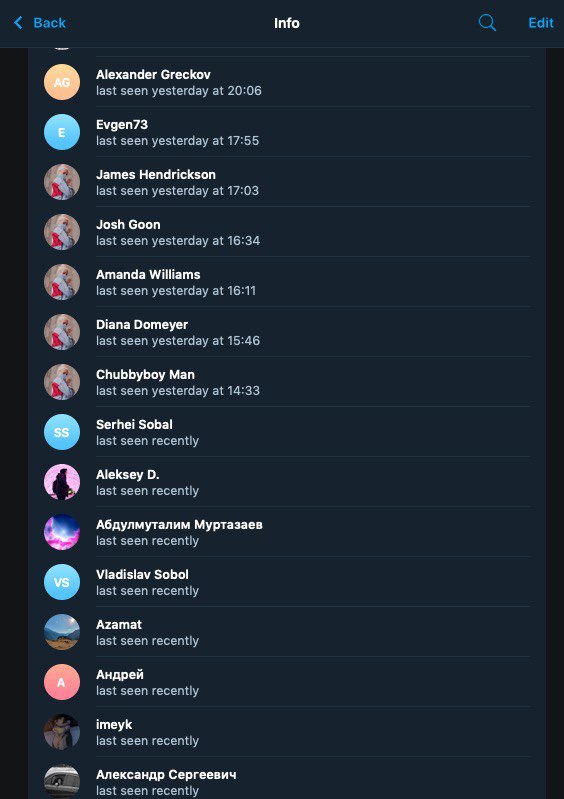564x799 pixels.
Task: Click the Back button label
Action: (x=49, y=23)
